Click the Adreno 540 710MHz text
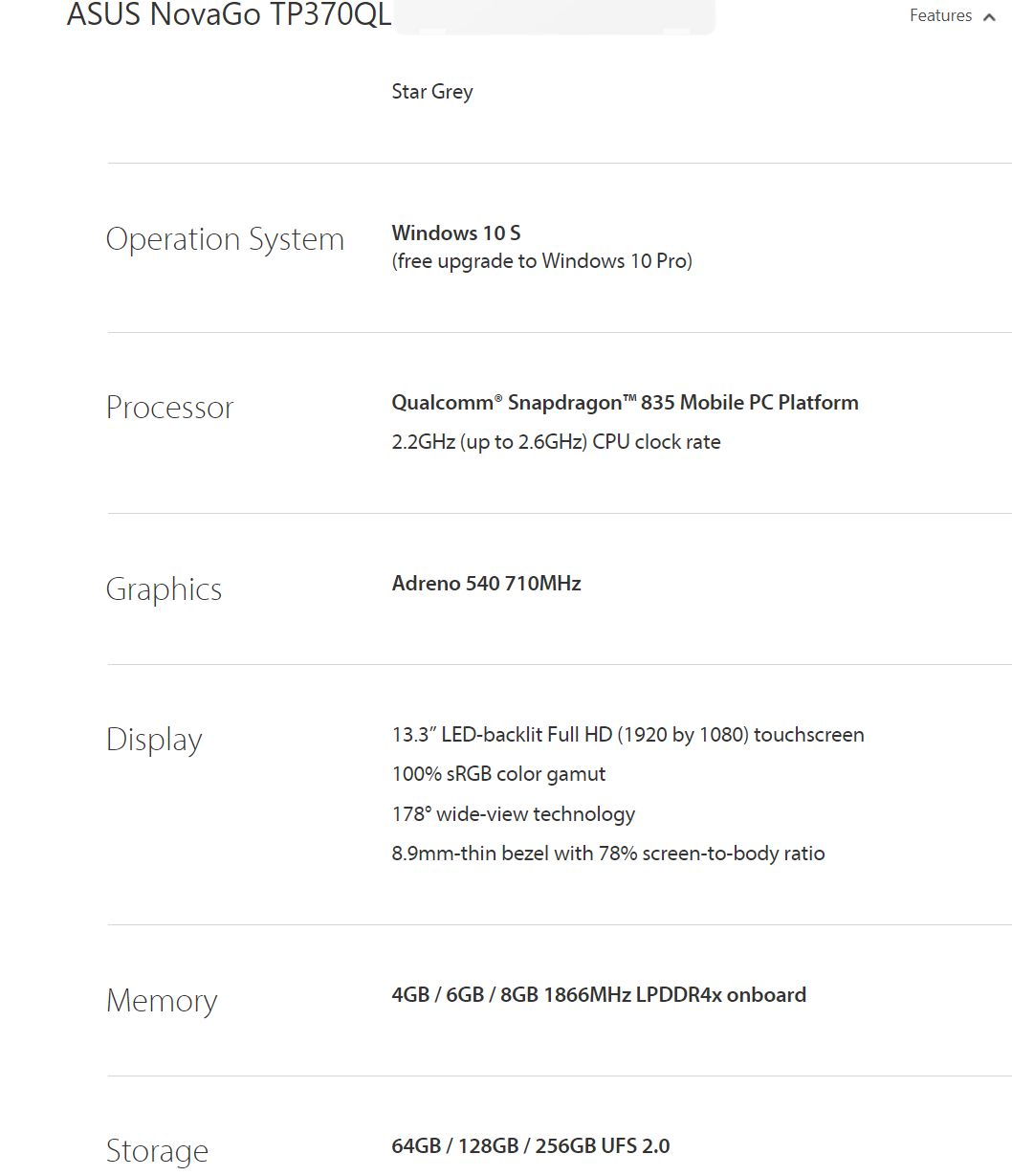 pyautogui.click(x=486, y=584)
